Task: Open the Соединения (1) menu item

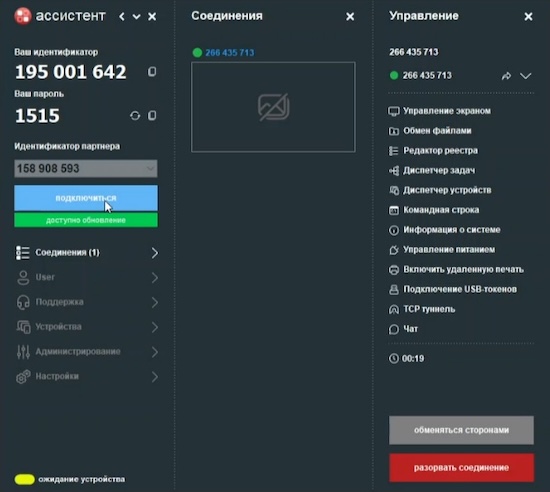Action: pyautogui.click(x=87, y=253)
